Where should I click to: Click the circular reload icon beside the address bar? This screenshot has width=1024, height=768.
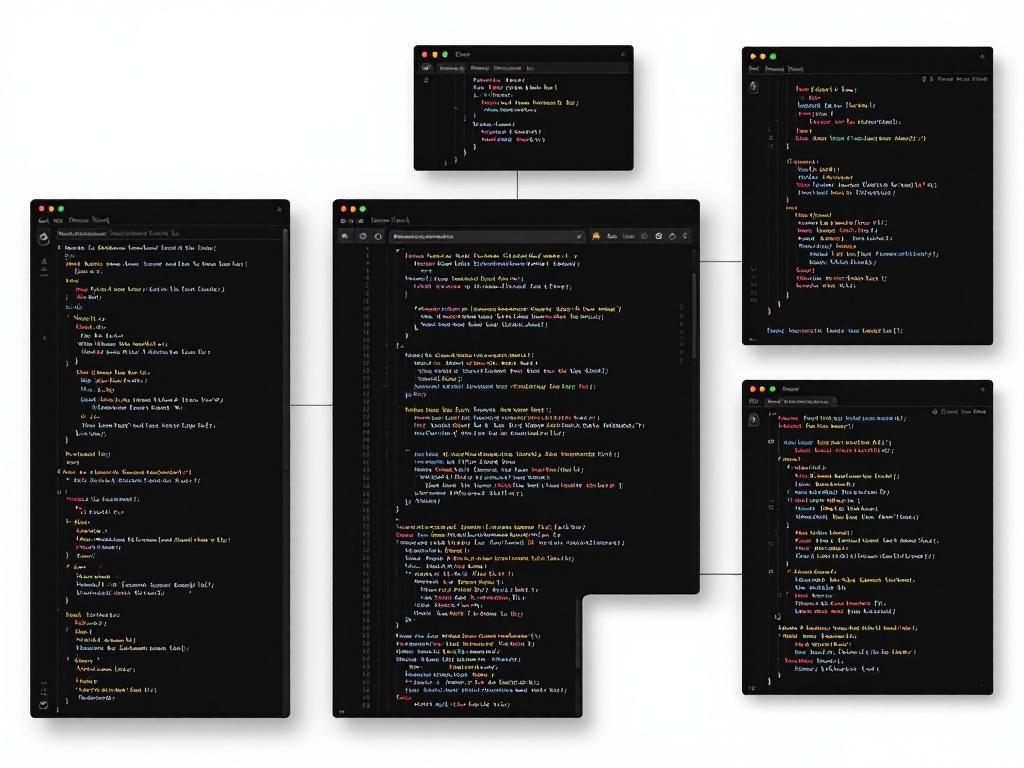pos(377,237)
